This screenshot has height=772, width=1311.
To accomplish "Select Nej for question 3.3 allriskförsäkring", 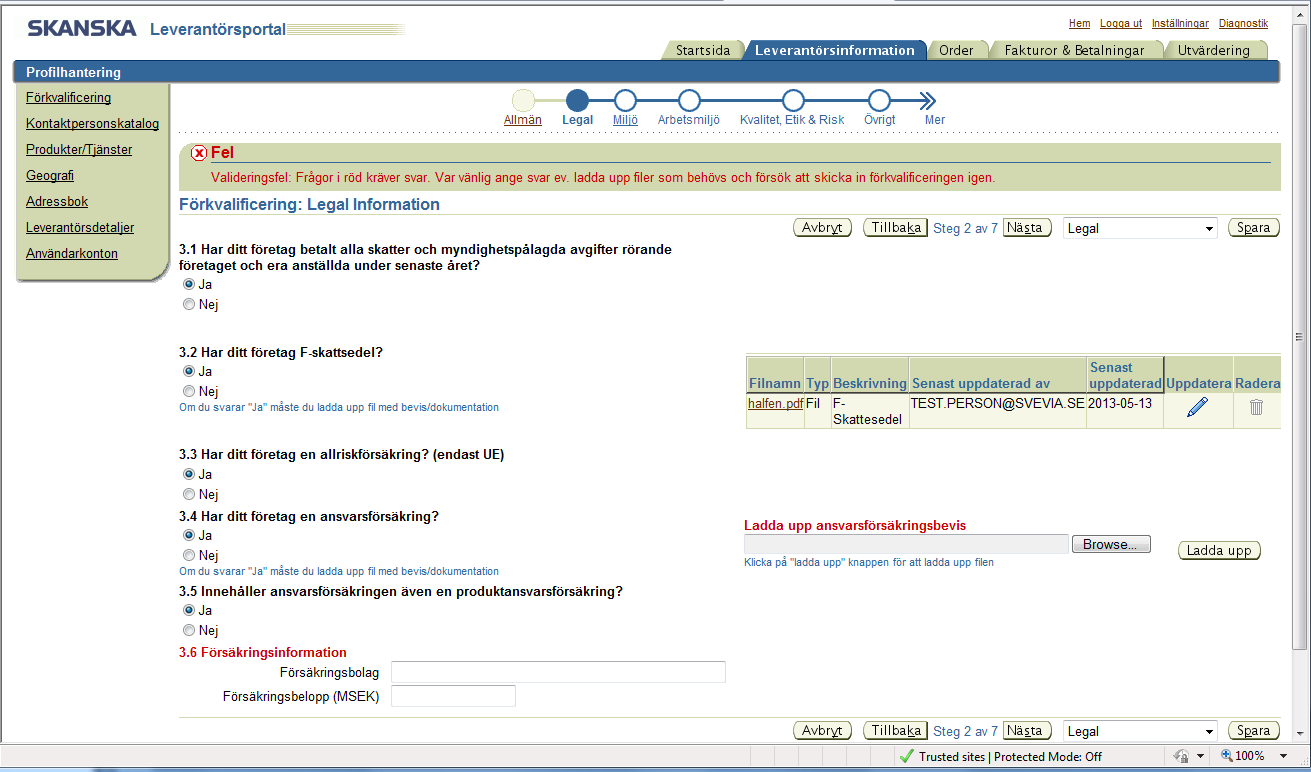I will coord(189,494).
